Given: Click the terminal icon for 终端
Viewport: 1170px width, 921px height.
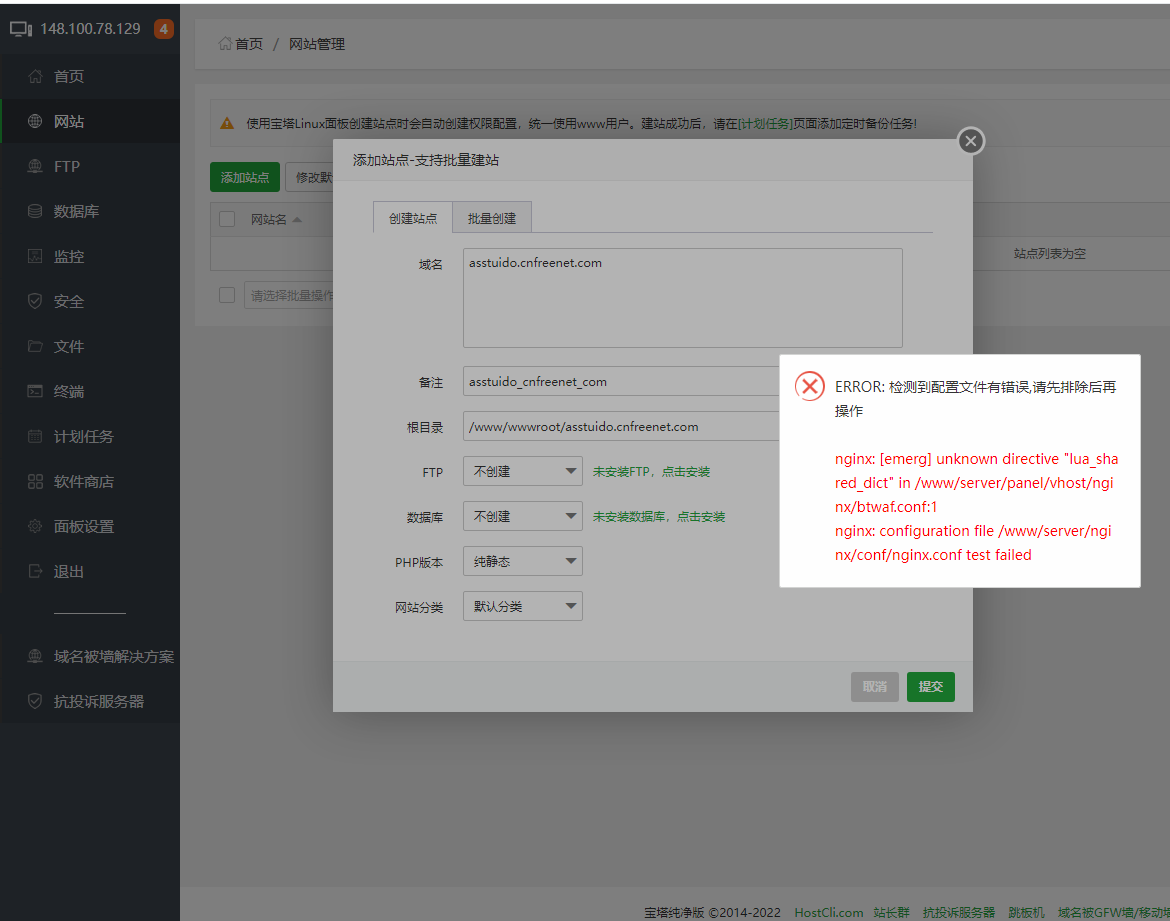Looking at the screenshot, I should tap(35, 391).
